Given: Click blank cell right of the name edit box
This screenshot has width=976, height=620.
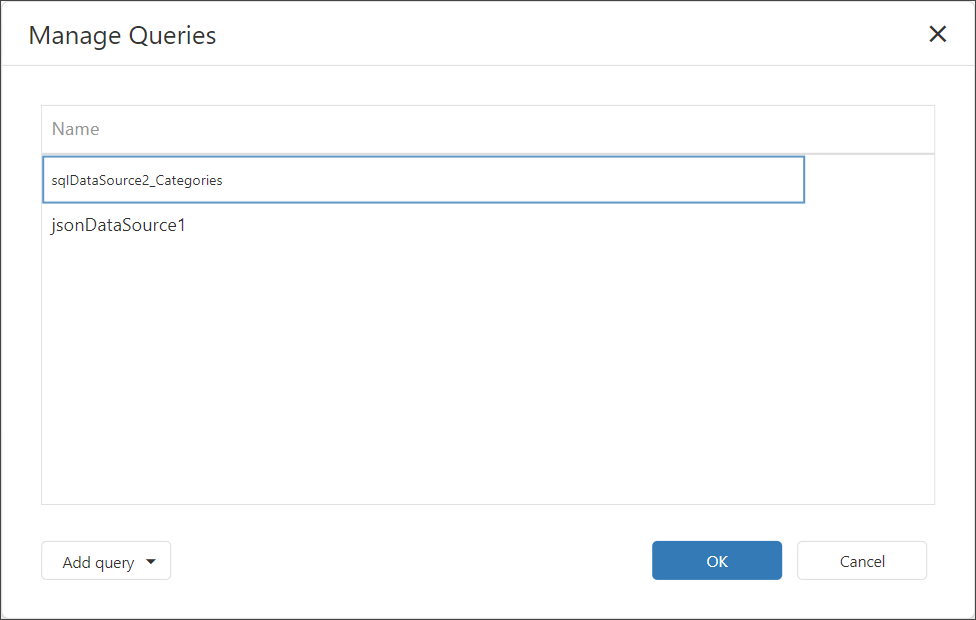Looking at the screenshot, I should (x=868, y=180).
